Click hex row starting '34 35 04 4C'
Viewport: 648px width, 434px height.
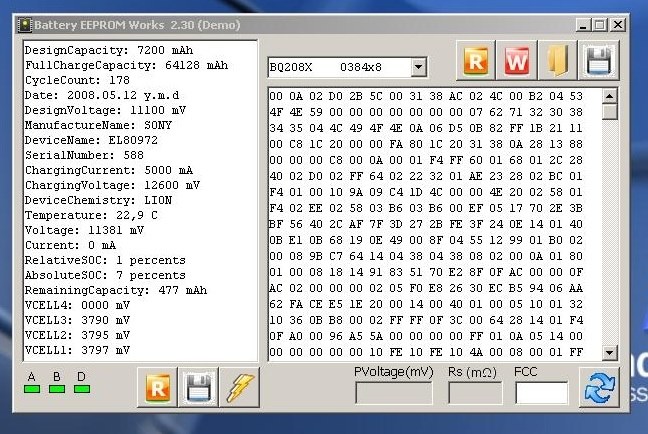click(426, 128)
